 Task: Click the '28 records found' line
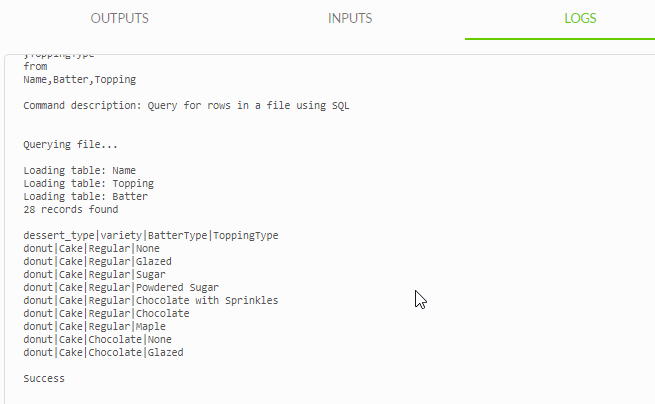[x=71, y=209]
